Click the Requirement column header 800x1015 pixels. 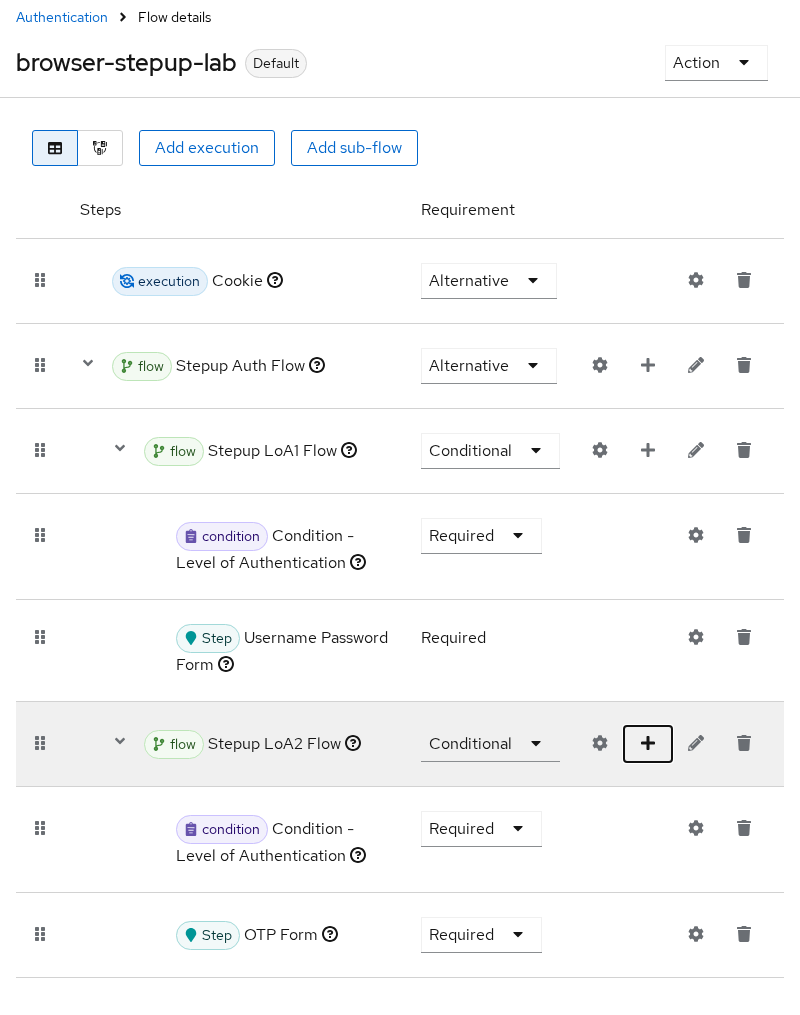click(x=467, y=210)
